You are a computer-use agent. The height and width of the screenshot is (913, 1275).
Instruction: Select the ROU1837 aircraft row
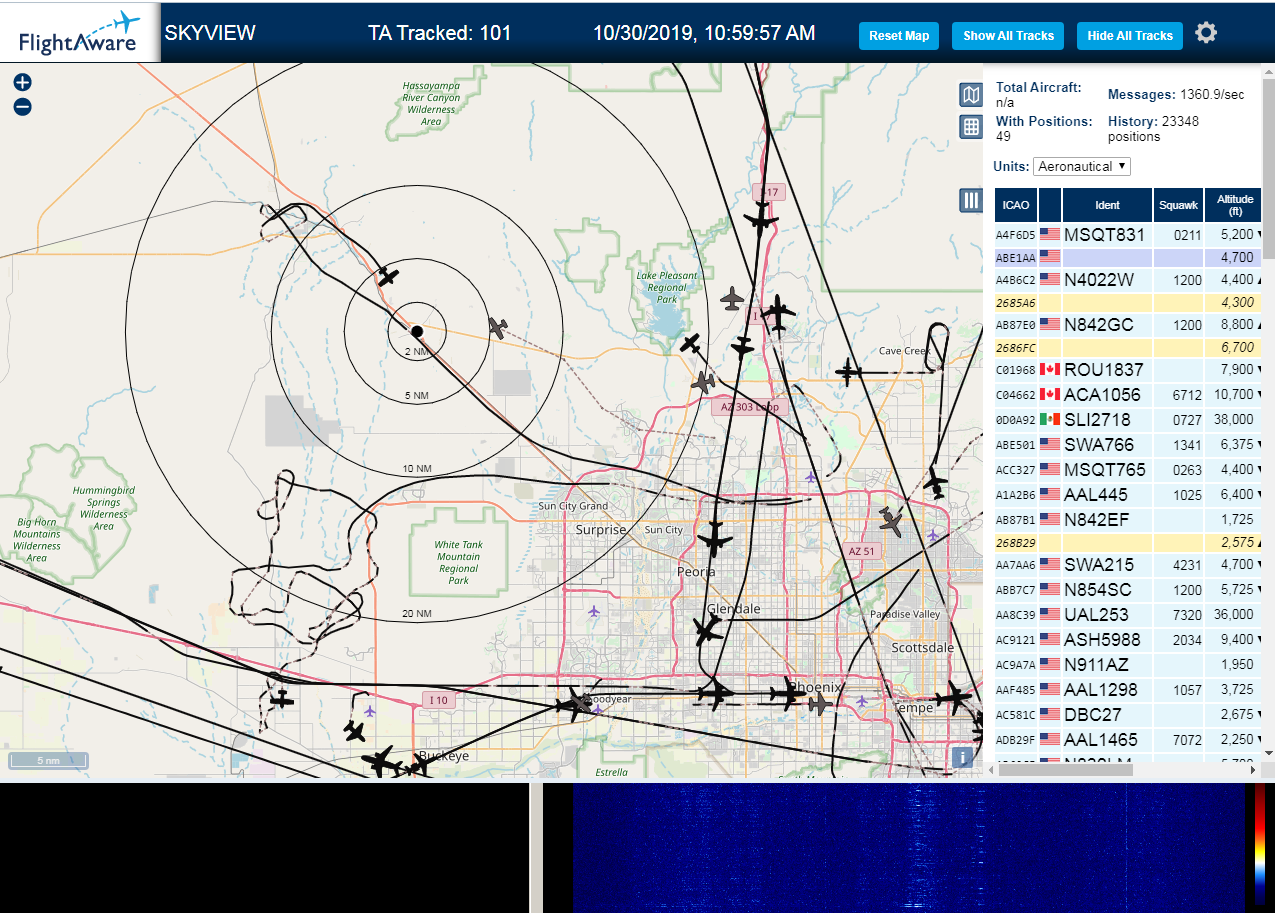pyautogui.click(x=1129, y=370)
